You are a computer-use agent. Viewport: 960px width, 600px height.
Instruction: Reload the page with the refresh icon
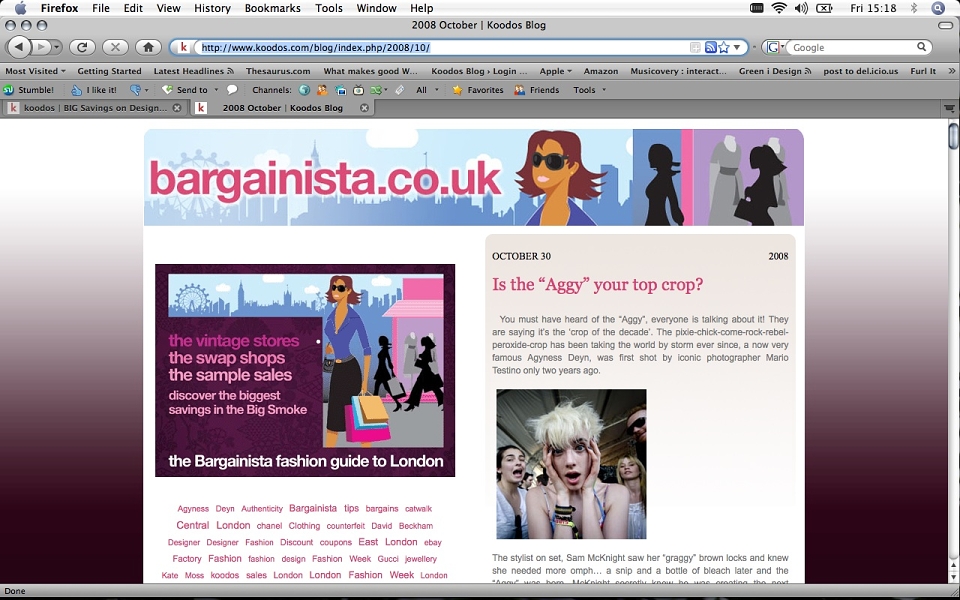click(82, 47)
